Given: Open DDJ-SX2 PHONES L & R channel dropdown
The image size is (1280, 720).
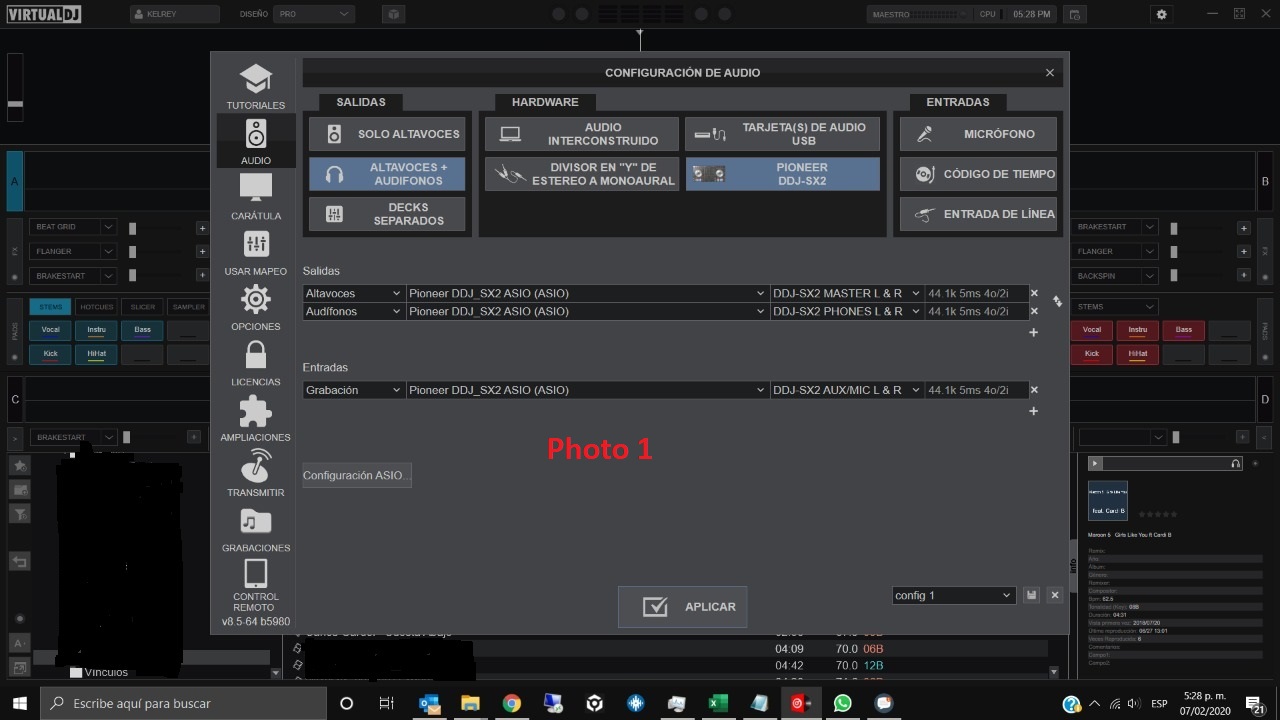Looking at the screenshot, I should click(x=847, y=311).
